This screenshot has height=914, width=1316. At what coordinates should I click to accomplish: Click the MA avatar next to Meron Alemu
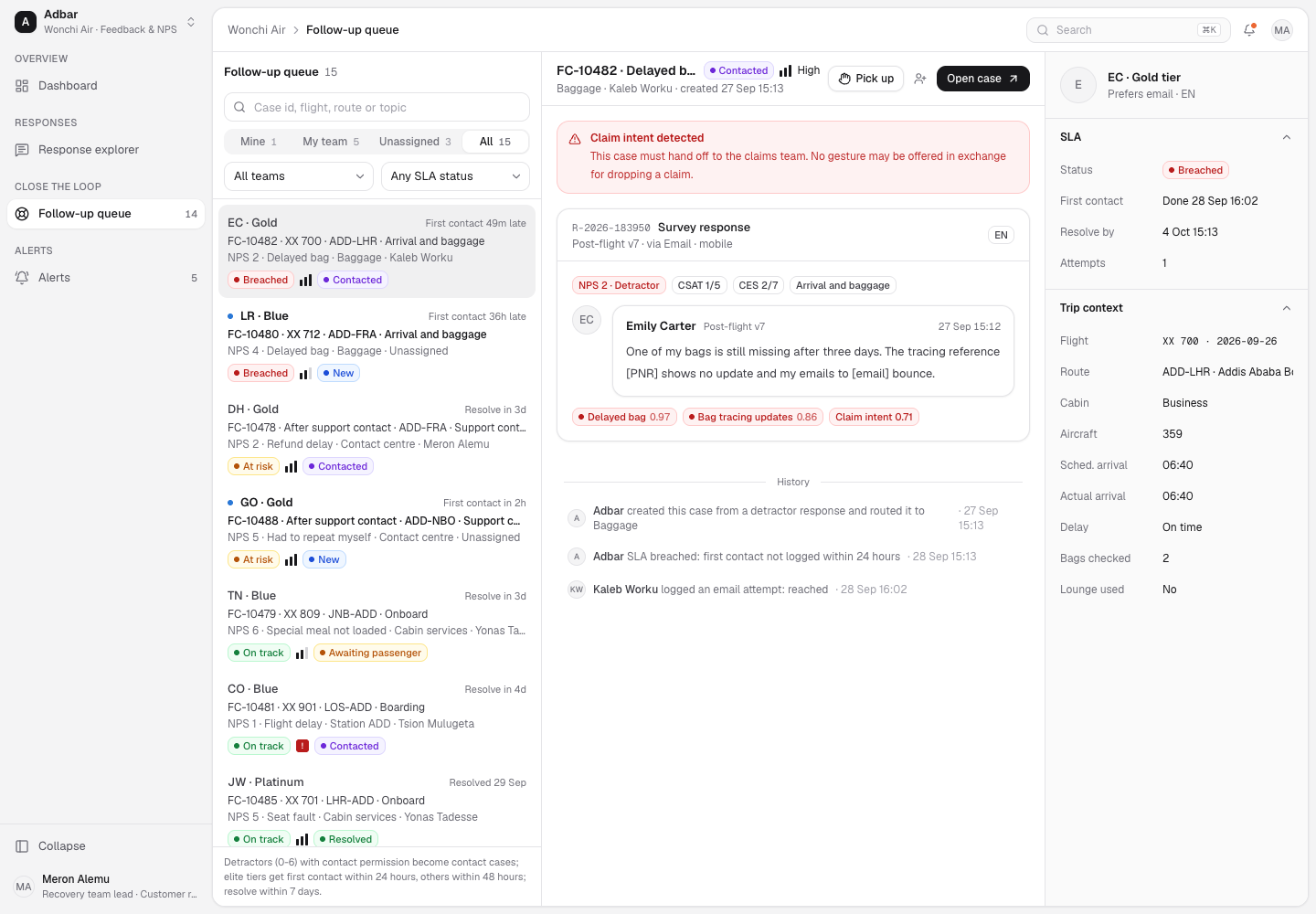[24, 887]
